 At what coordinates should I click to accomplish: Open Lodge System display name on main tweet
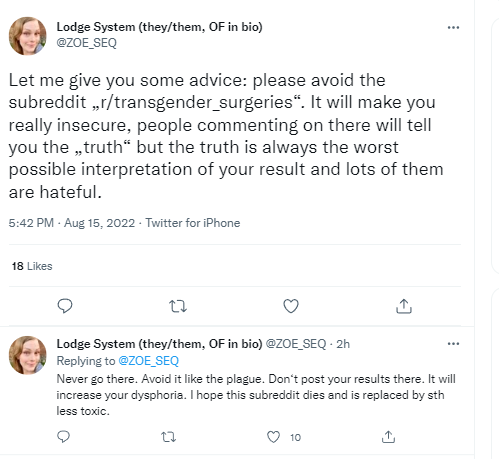(159, 27)
